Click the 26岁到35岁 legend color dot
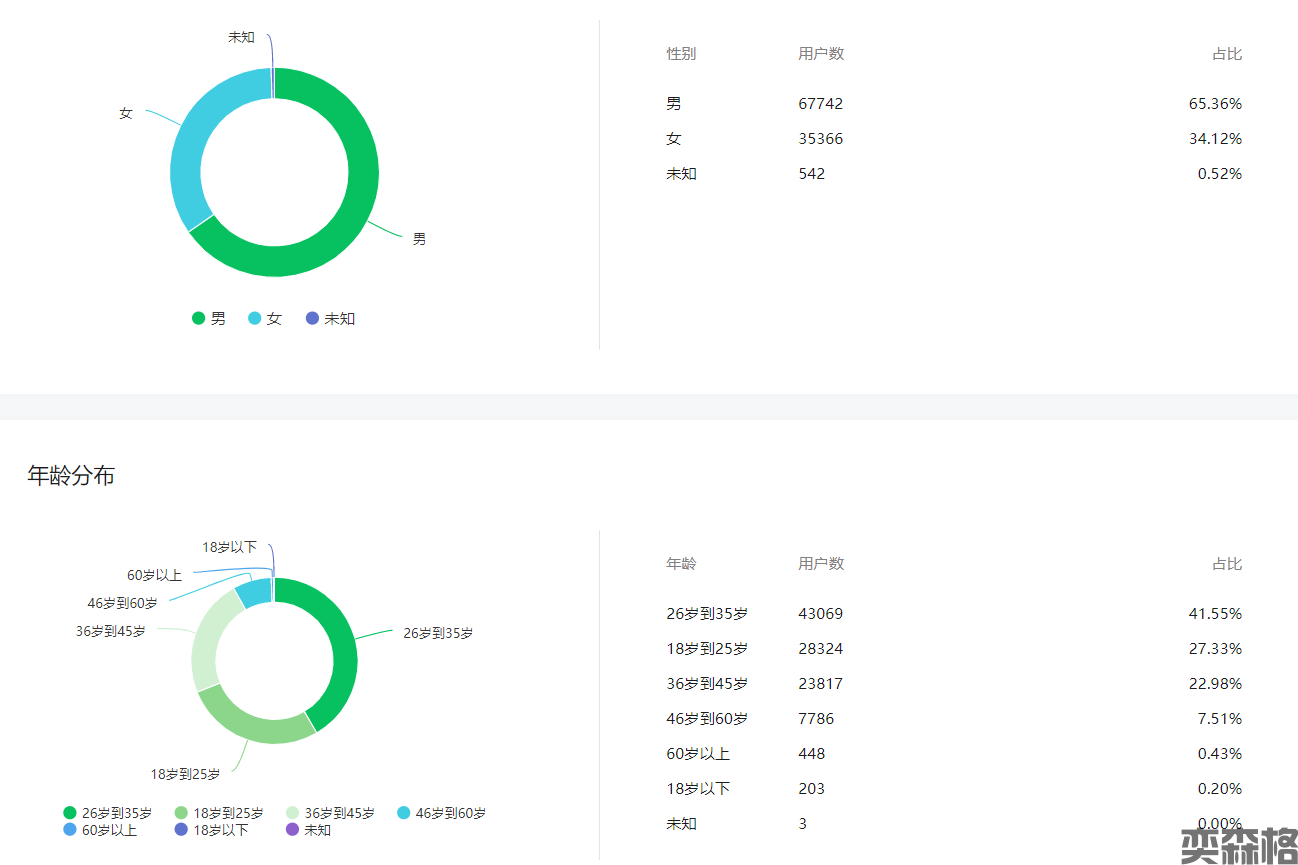 tap(70, 813)
